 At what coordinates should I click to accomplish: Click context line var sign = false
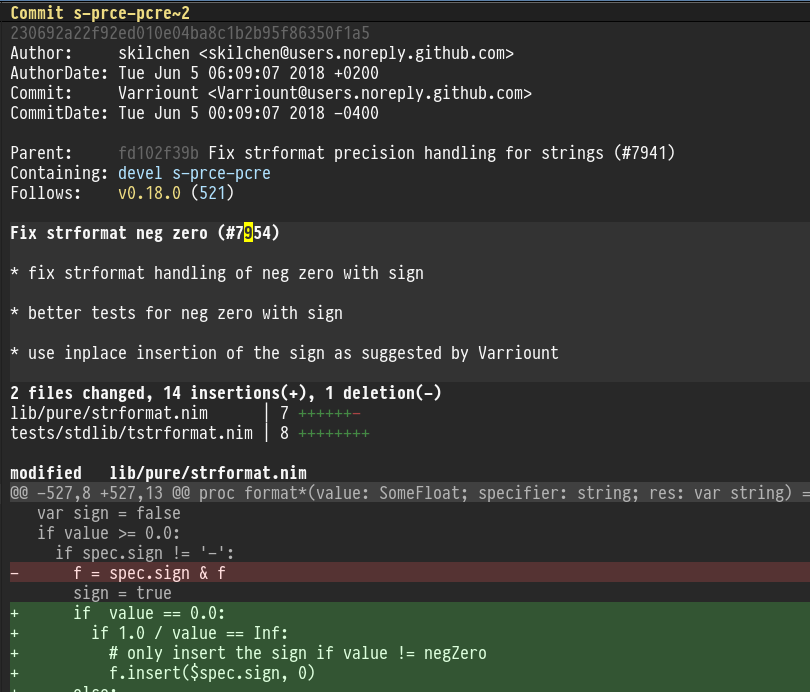(109, 513)
